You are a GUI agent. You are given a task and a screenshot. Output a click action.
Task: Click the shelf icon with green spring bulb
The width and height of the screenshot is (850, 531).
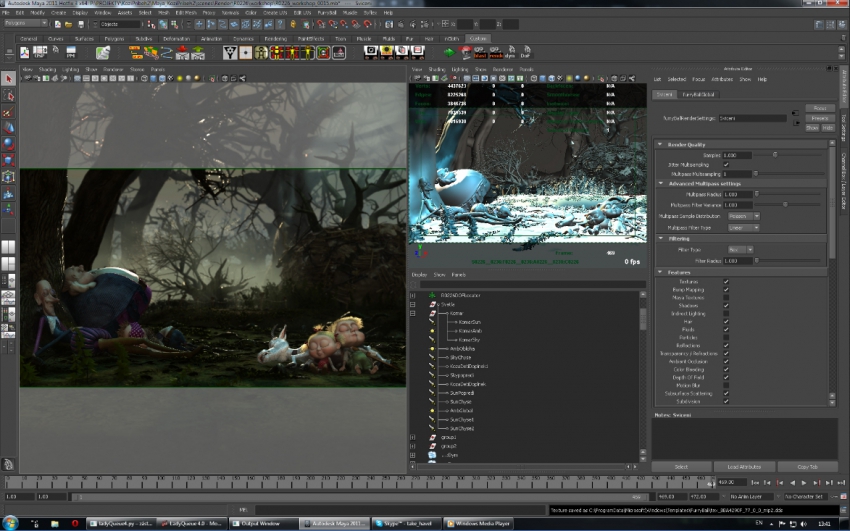(103, 53)
